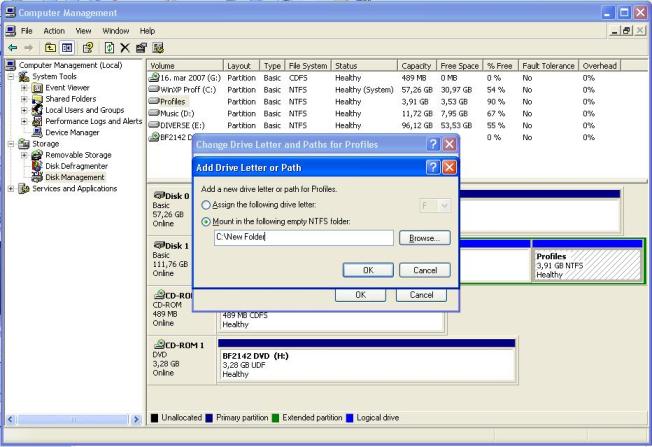Click Cancel in Add Drive Letter dialog

click(x=425, y=270)
